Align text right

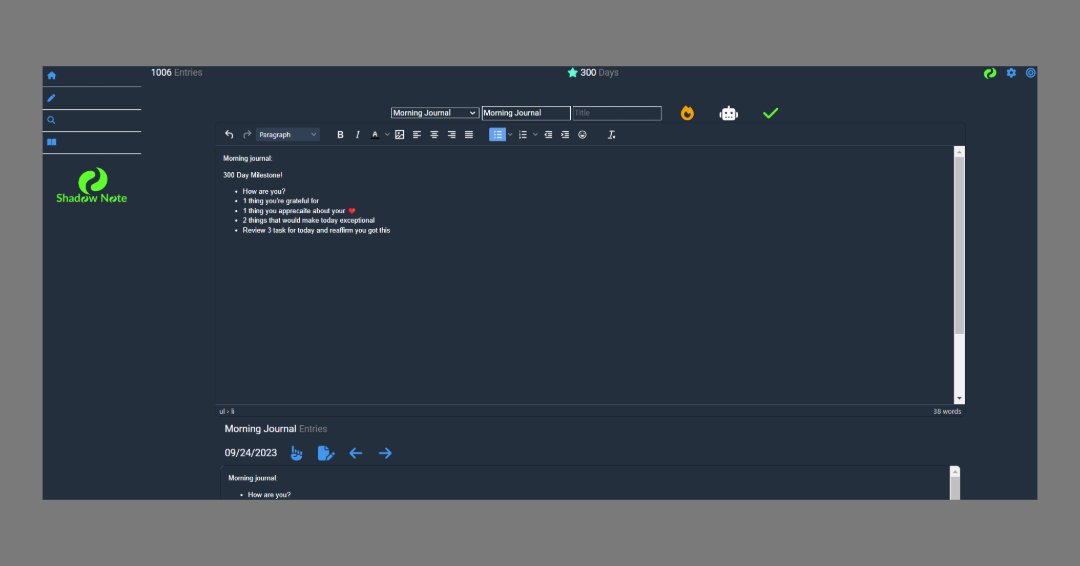click(452, 135)
